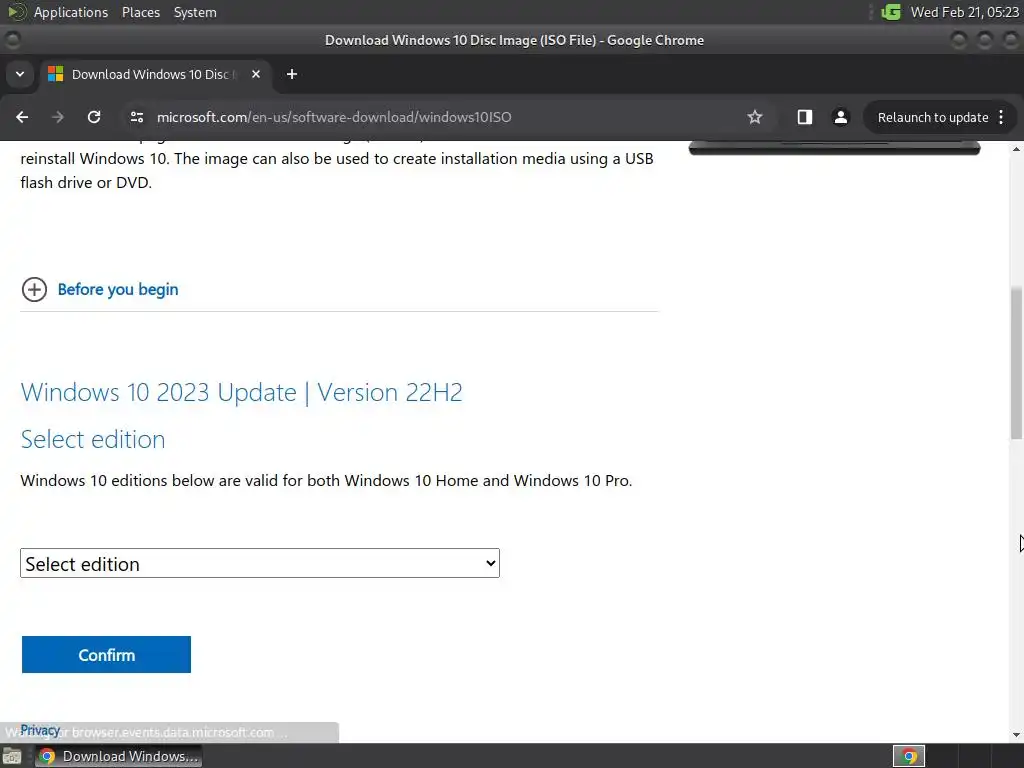Click the Applications menu logo icon
The width and height of the screenshot is (1024, 768).
[x=17, y=12]
